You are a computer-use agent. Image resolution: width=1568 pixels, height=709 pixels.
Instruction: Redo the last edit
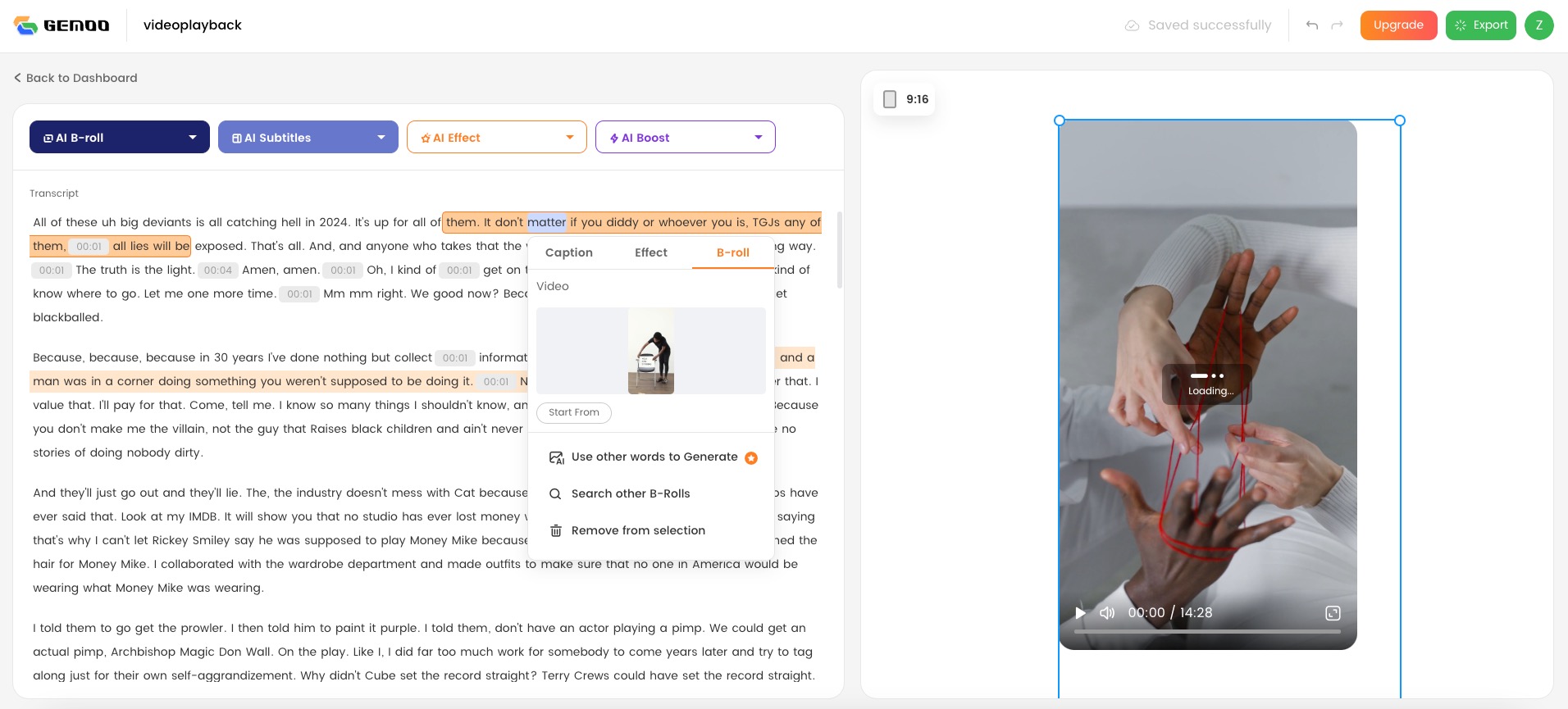tap(1337, 25)
